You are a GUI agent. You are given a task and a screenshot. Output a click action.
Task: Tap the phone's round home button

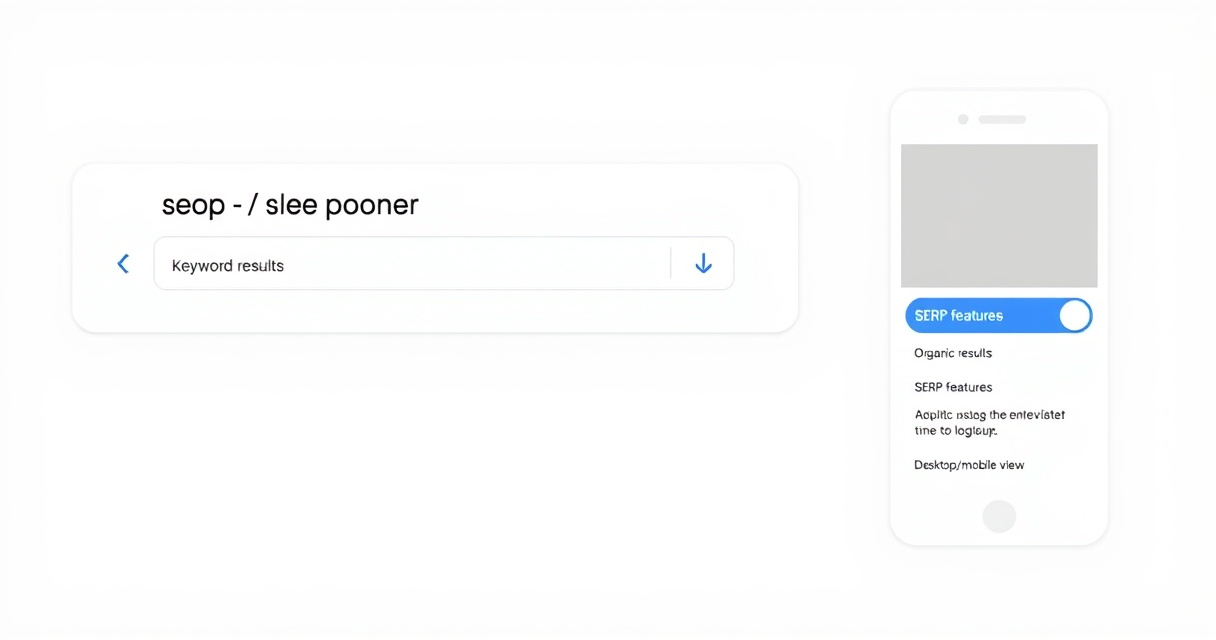[x=999, y=516]
